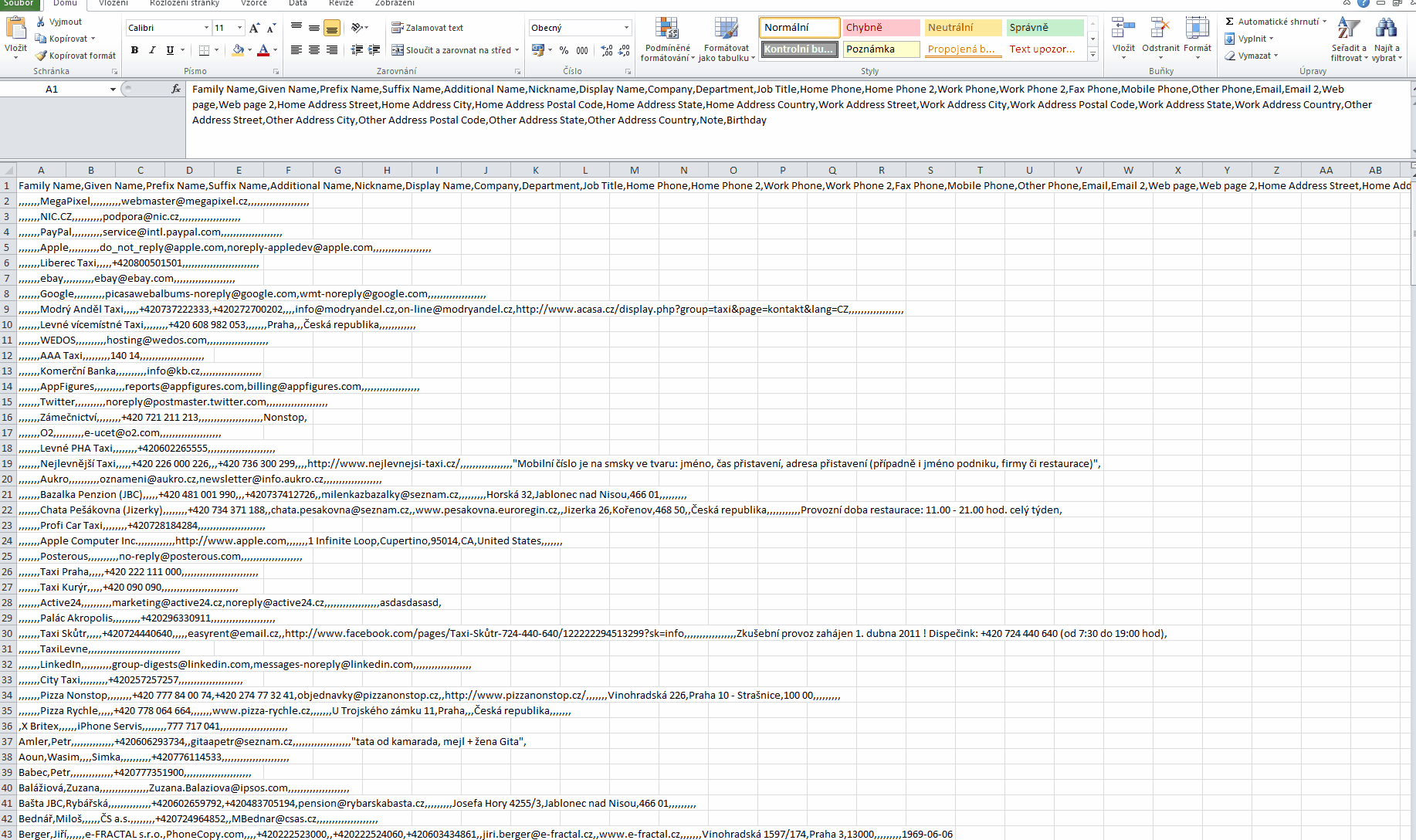Toggle italic formatting
The image size is (1416, 840).
click(x=152, y=50)
